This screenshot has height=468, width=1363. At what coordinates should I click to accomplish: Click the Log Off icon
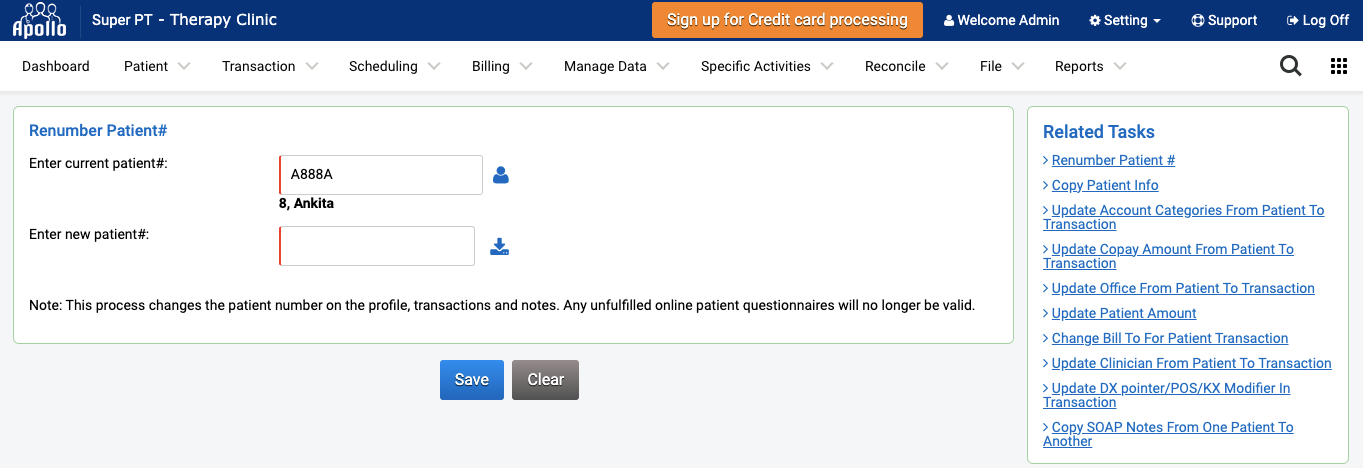(x=1292, y=20)
